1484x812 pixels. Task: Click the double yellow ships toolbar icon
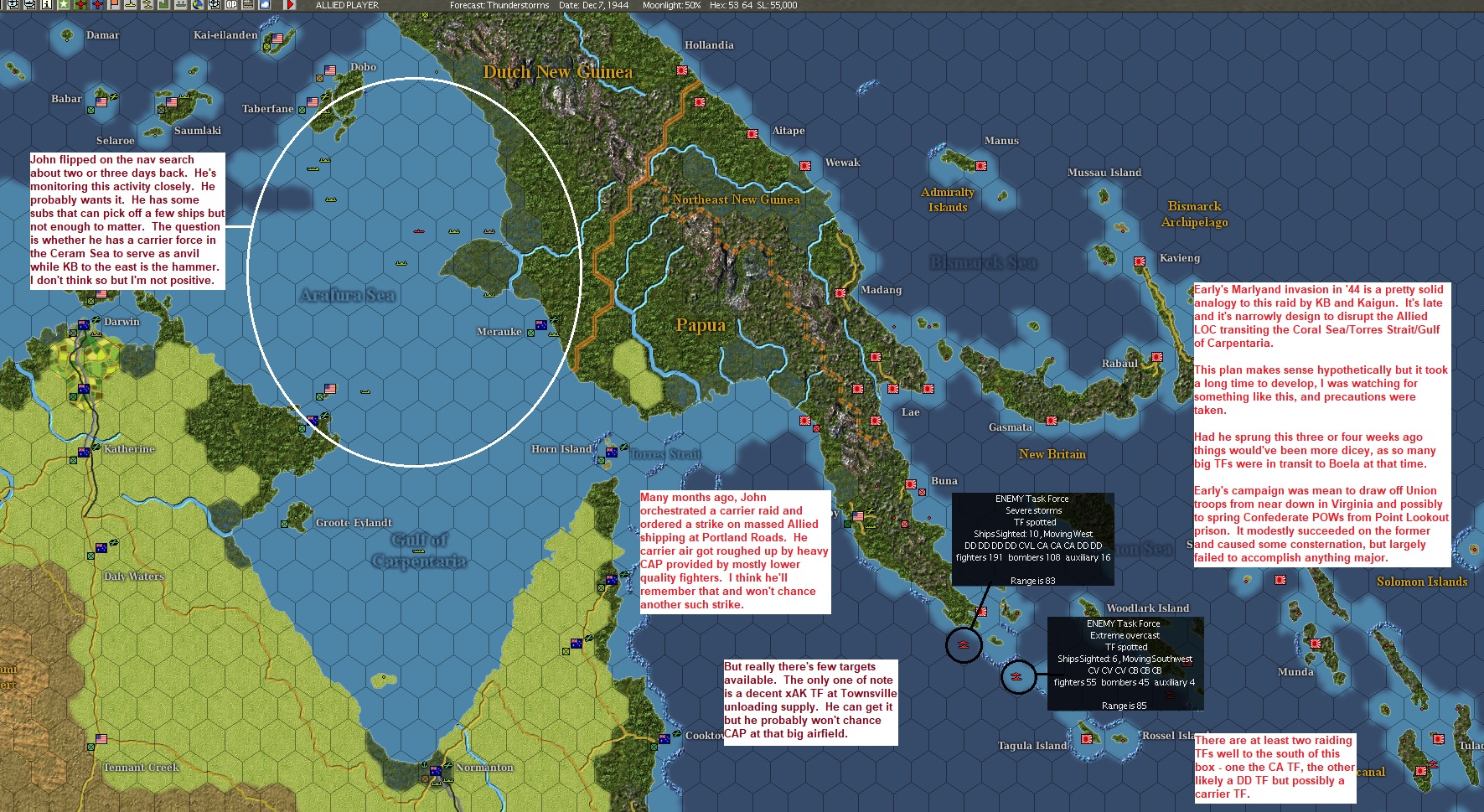coord(147,4)
